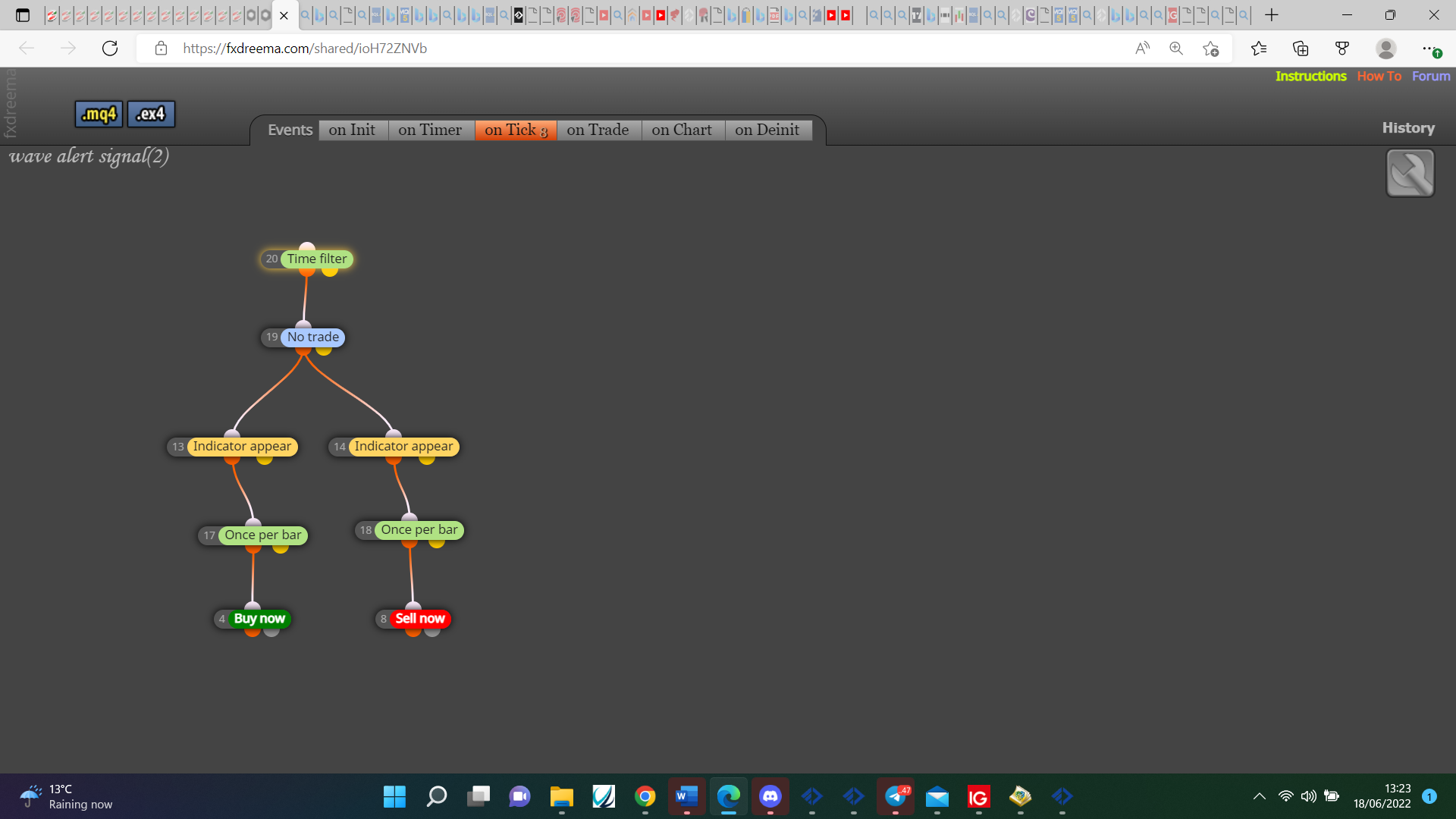Image resolution: width=1456 pixels, height=819 pixels.
Task: Open the History panel
Action: tap(1408, 128)
